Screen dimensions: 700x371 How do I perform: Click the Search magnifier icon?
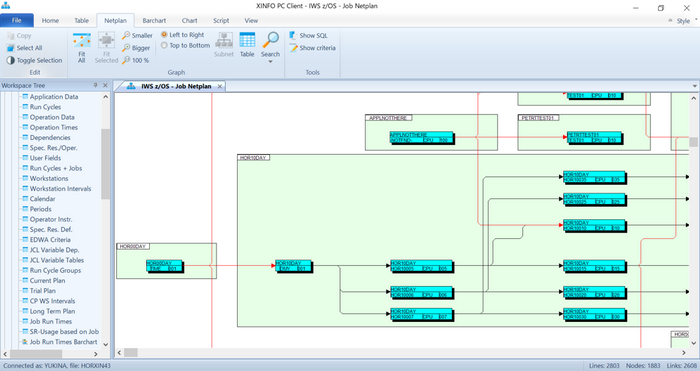271,41
